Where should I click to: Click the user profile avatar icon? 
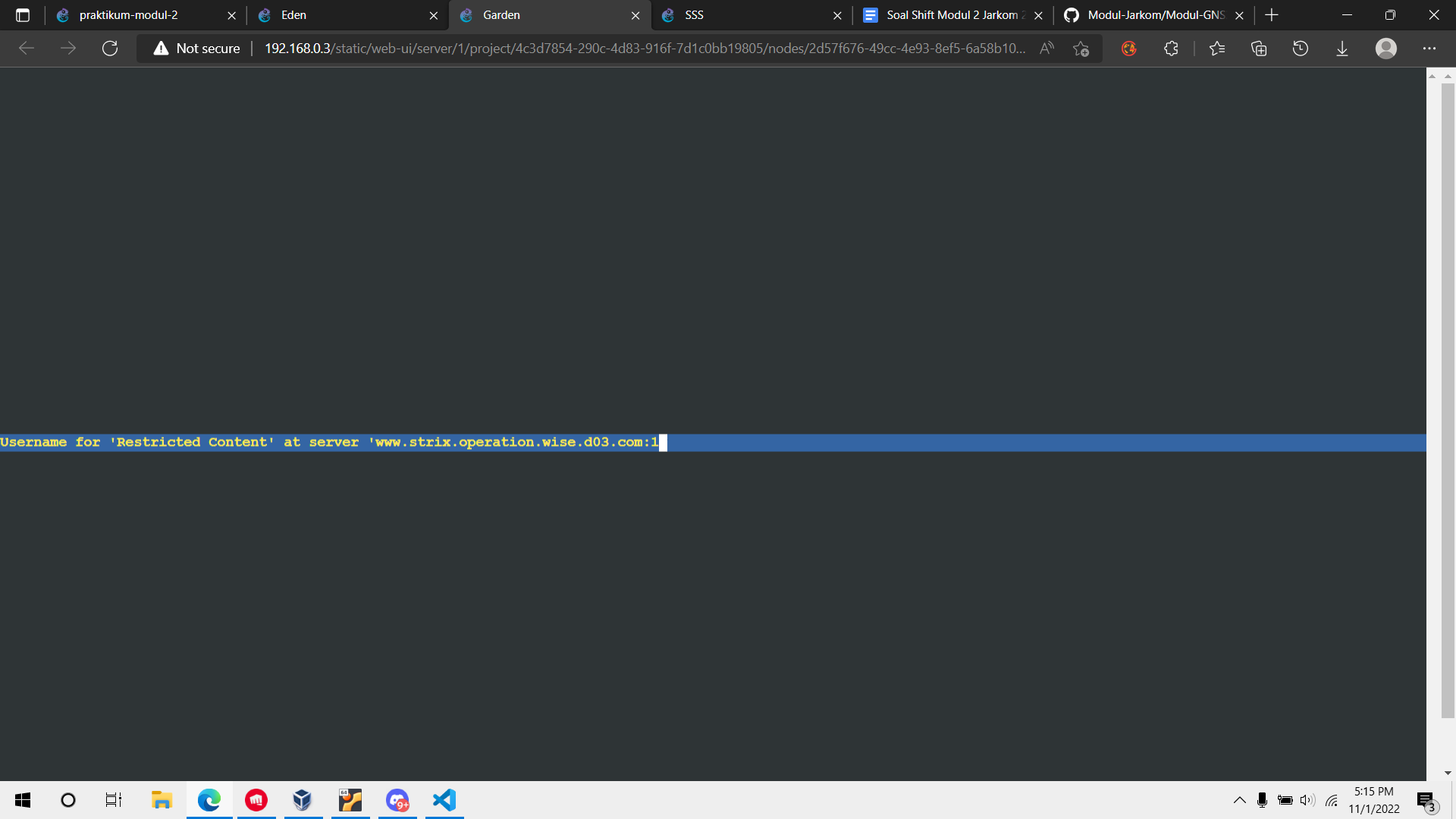[x=1386, y=49]
